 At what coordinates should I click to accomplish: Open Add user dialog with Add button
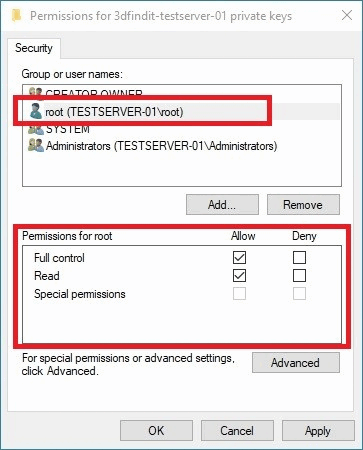click(222, 205)
